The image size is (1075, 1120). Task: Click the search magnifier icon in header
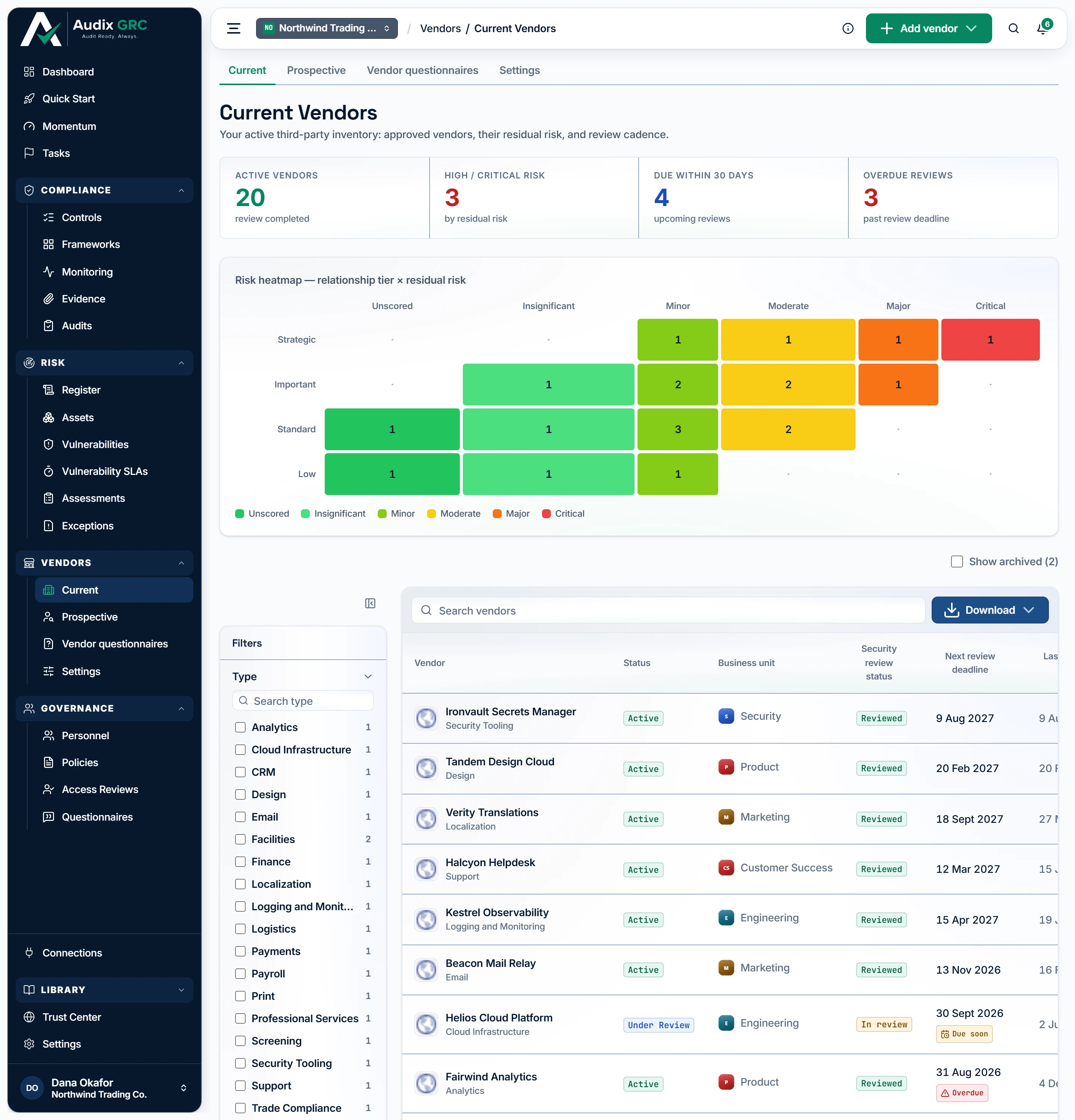(1013, 29)
